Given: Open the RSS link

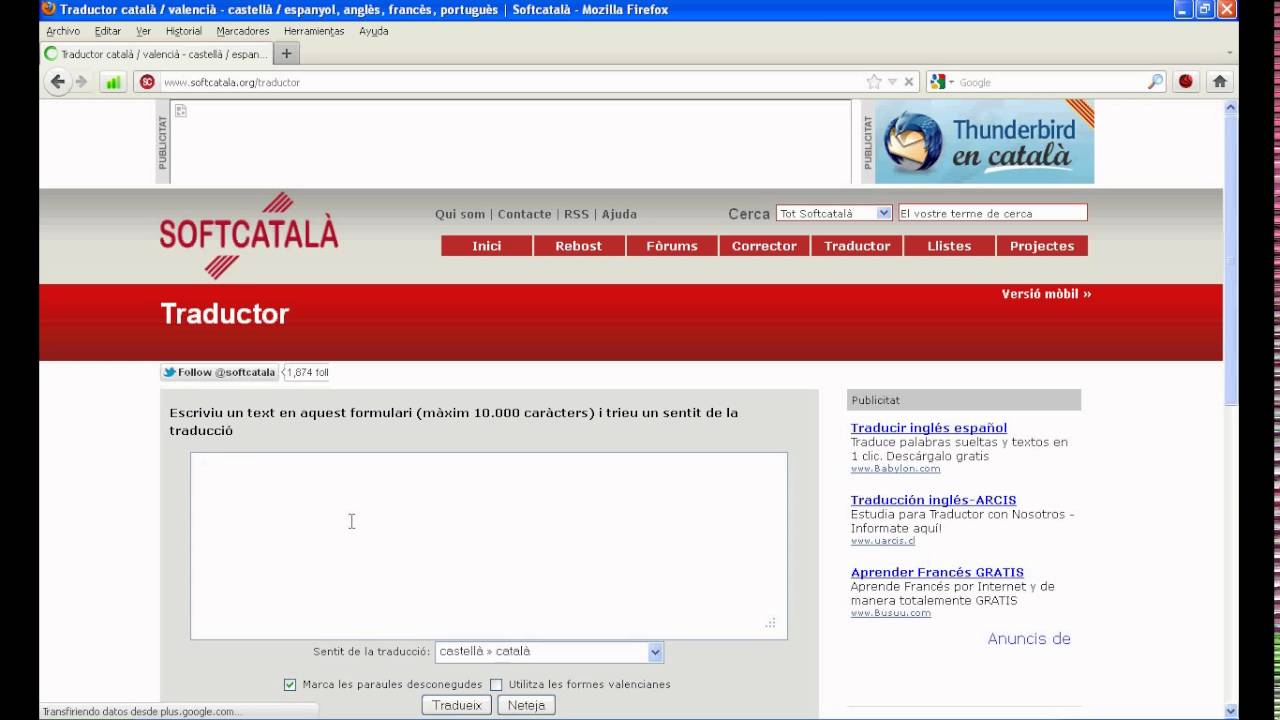Looking at the screenshot, I should tap(577, 214).
